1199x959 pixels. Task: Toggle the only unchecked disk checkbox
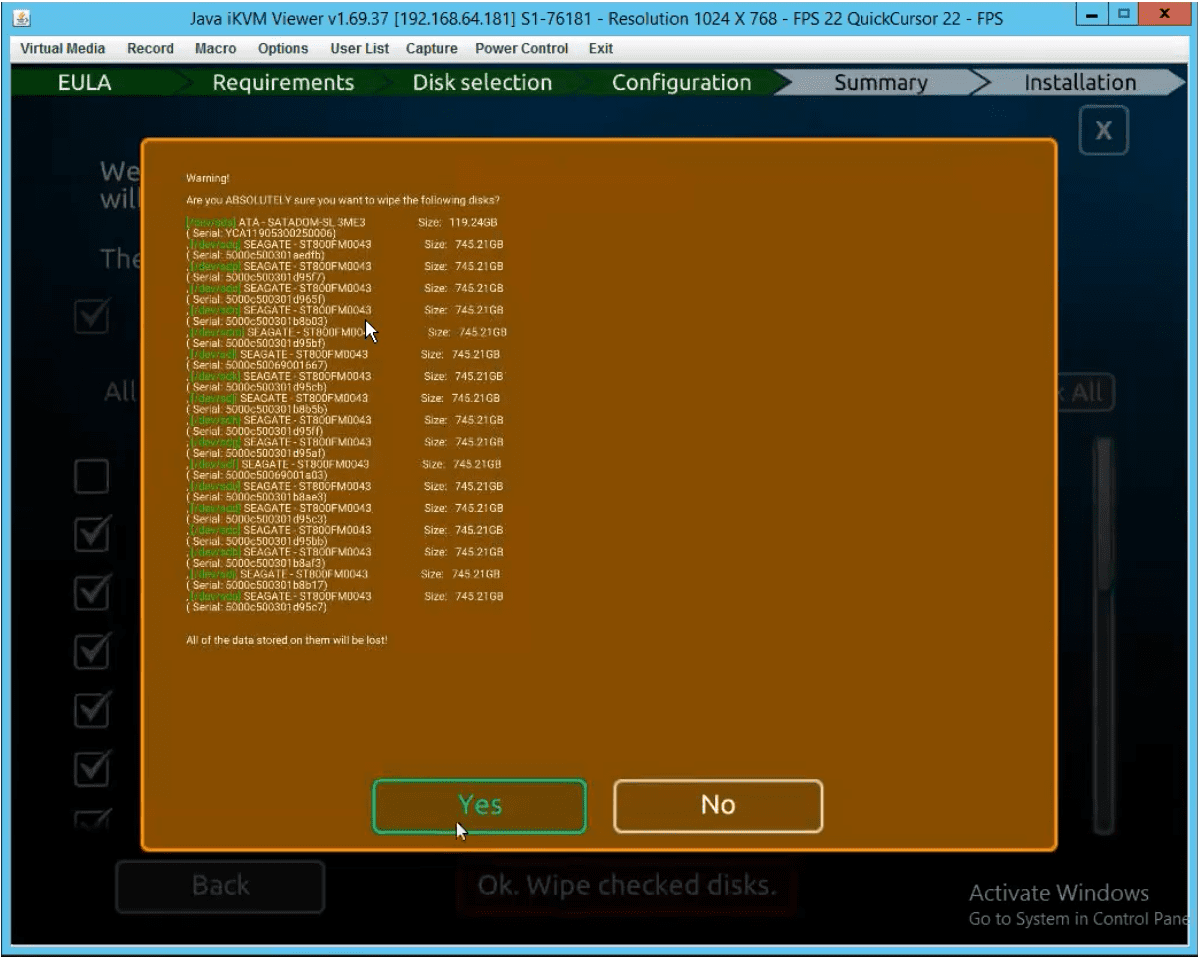coord(92,476)
